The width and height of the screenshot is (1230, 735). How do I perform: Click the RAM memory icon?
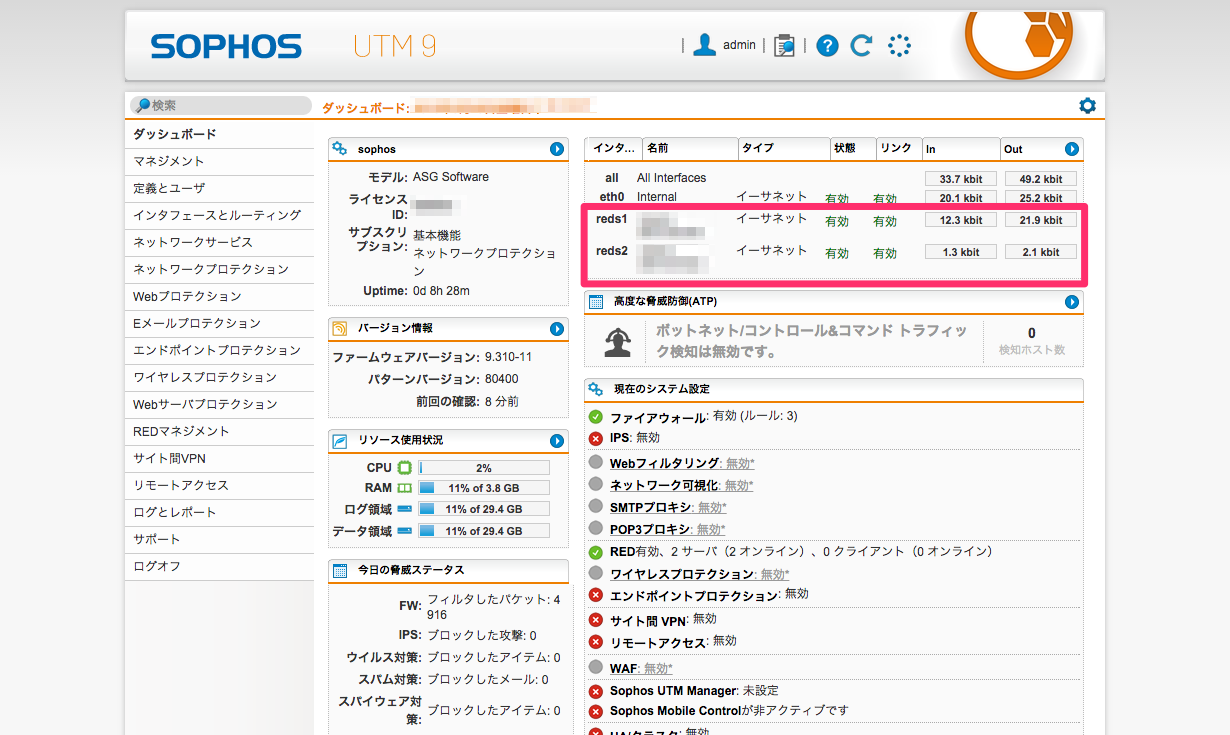point(405,488)
